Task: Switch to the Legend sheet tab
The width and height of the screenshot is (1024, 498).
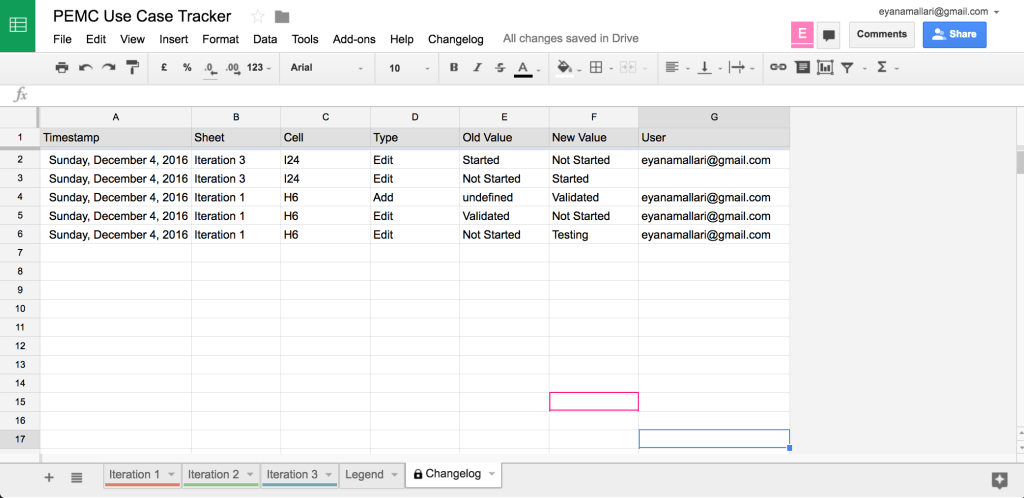Action: point(364,475)
